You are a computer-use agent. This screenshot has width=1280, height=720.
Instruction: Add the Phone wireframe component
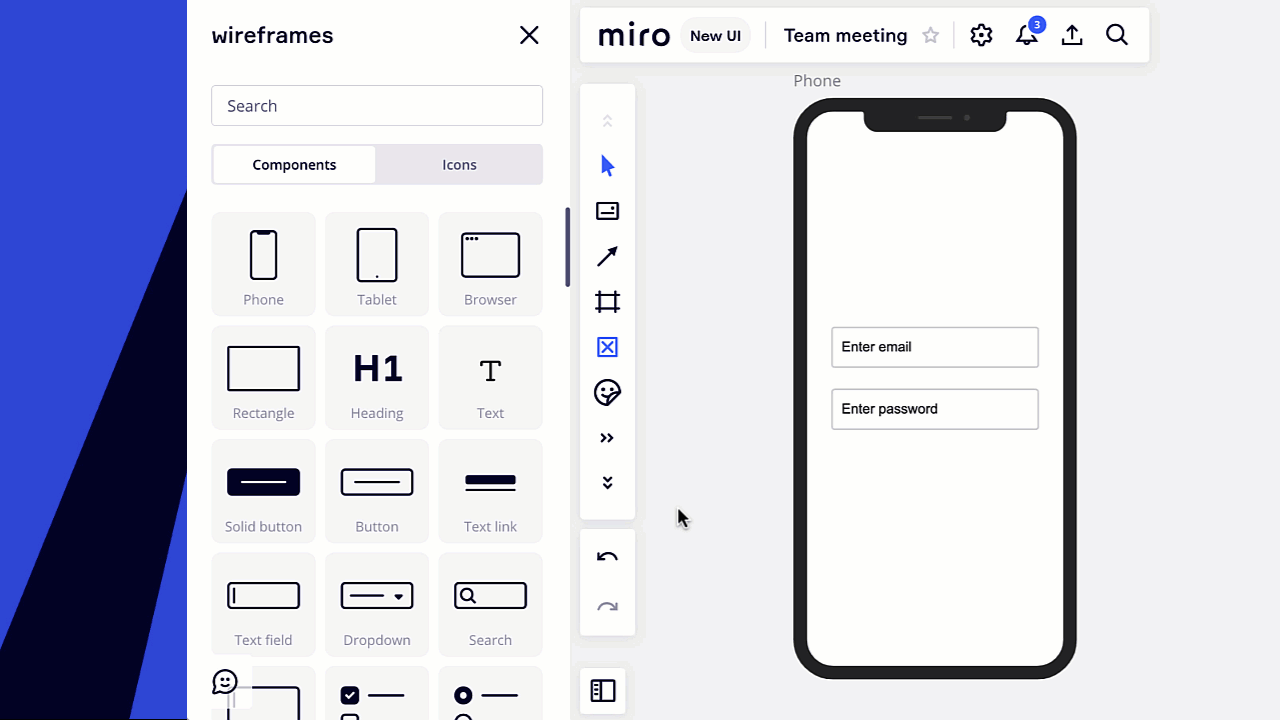[x=263, y=264]
